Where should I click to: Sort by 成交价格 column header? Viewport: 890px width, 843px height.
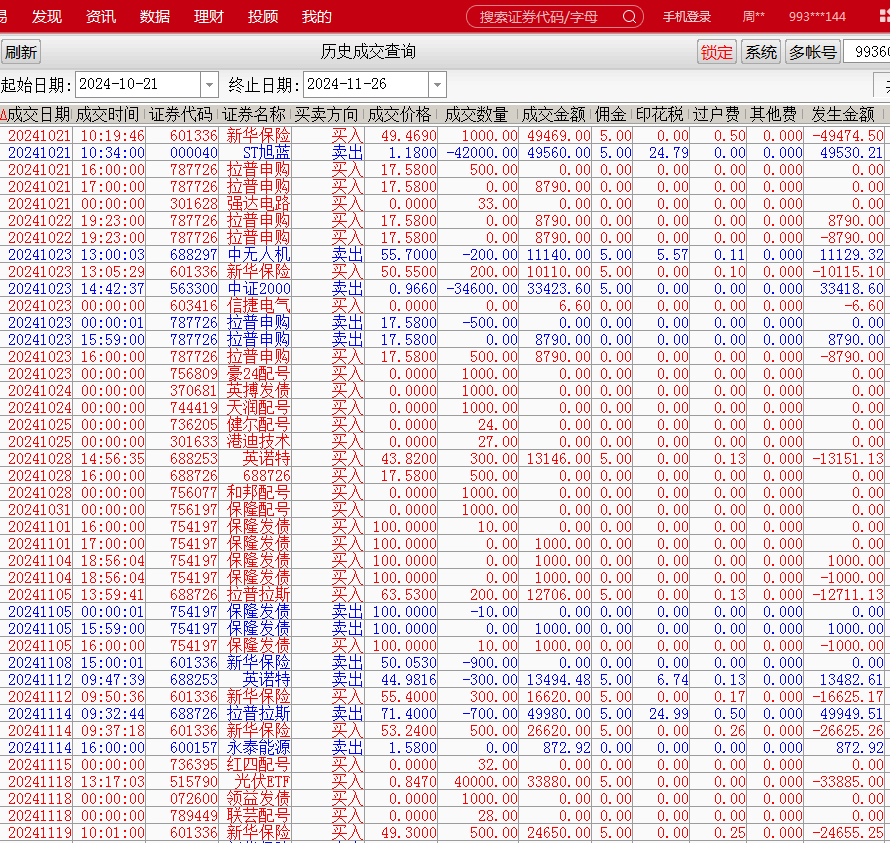tap(400, 115)
